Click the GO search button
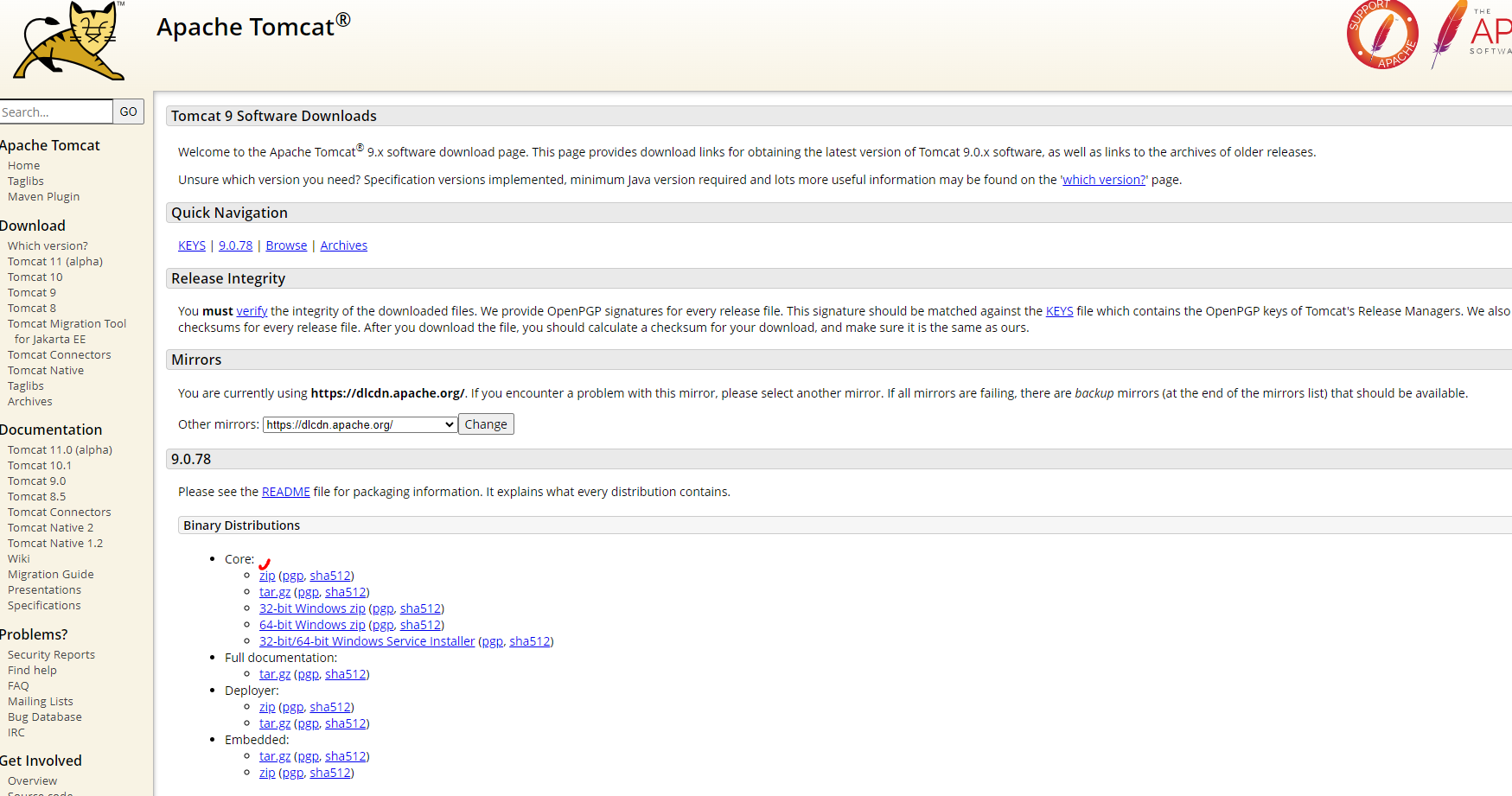 tap(129, 111)
